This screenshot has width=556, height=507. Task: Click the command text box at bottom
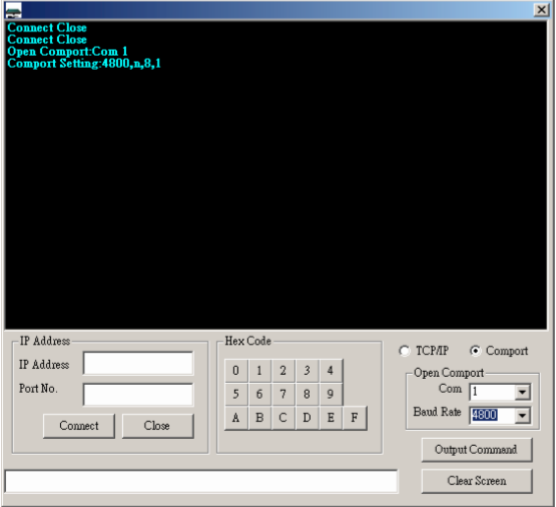coord(201,481)
